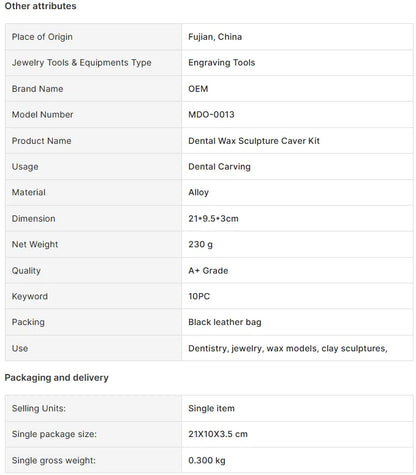Click the dimension value '21•9.5•3cm'
The width and height of the screenshot is (416, 475).
pyautogui.click(x=213, y=219)
